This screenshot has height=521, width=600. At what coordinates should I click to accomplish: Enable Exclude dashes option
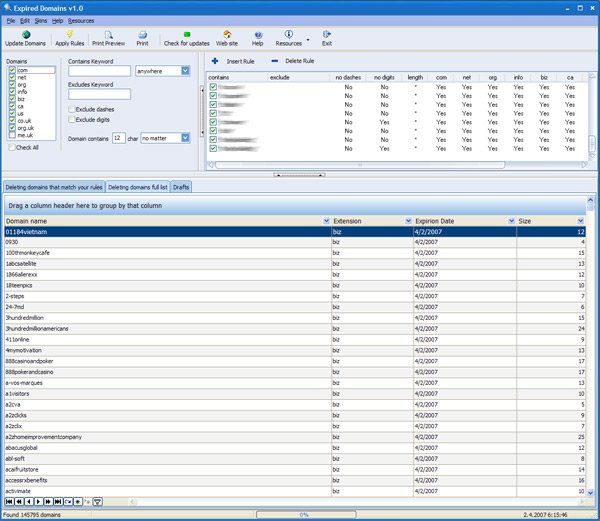click(x=72, y=109)
